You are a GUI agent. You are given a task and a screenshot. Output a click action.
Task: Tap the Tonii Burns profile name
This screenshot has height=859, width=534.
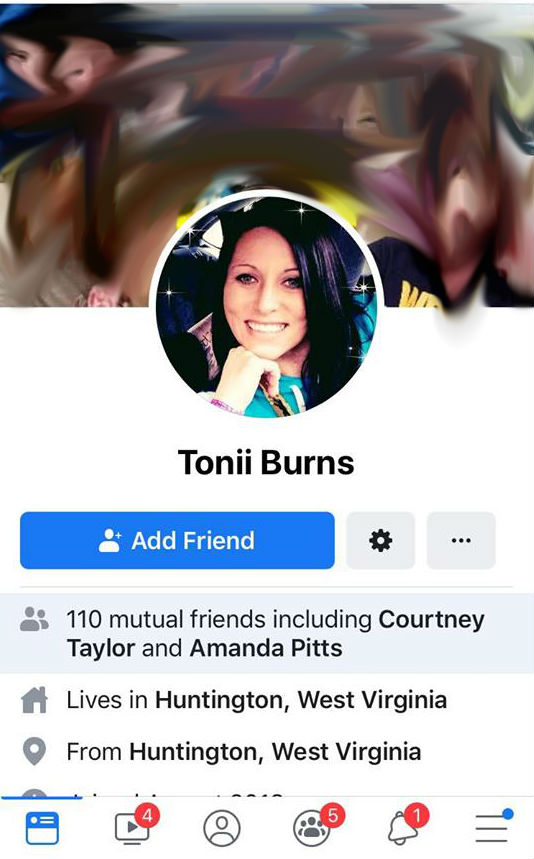266,462
